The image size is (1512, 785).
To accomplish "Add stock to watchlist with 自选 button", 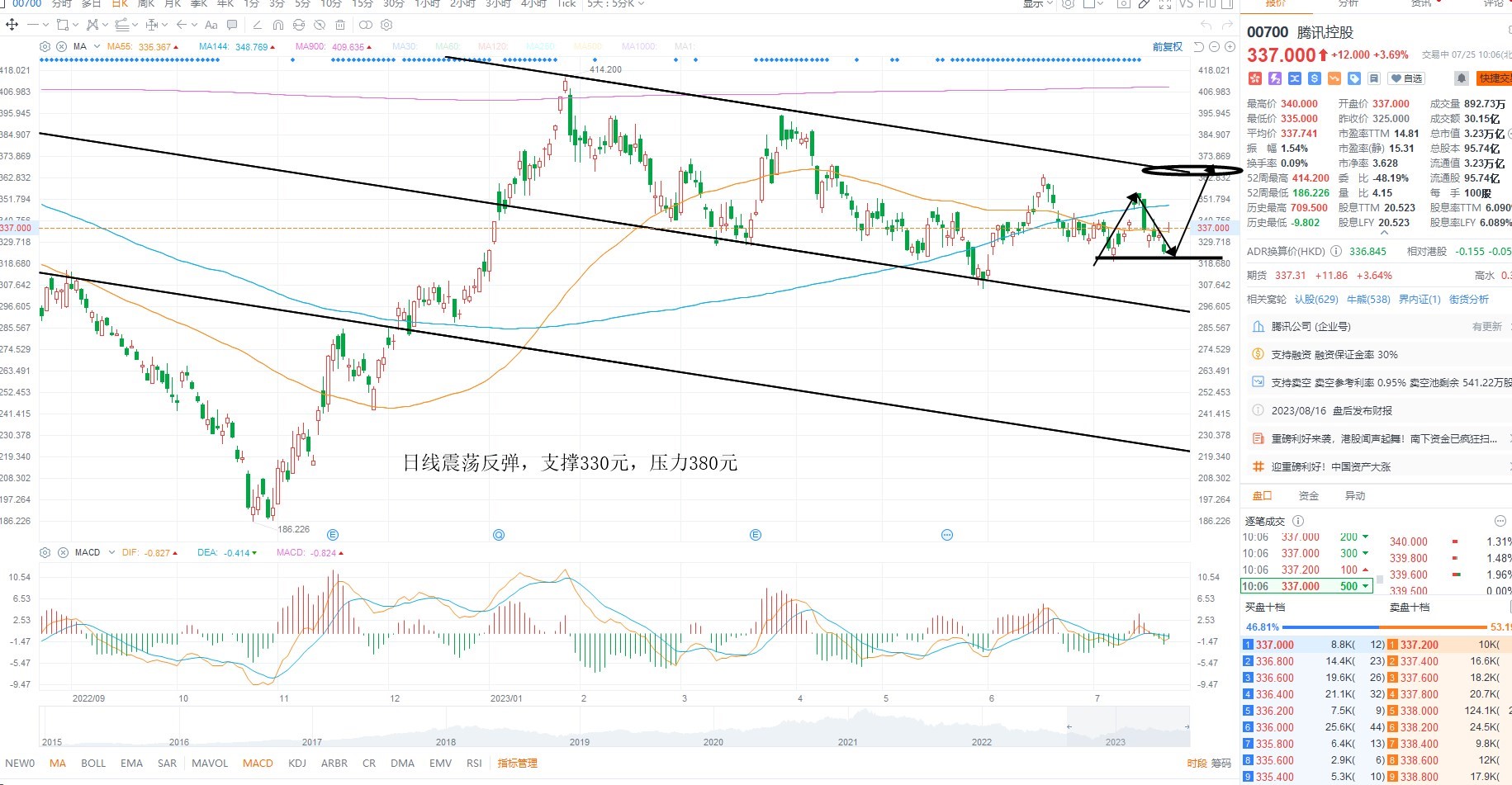I will (1406, 78).
